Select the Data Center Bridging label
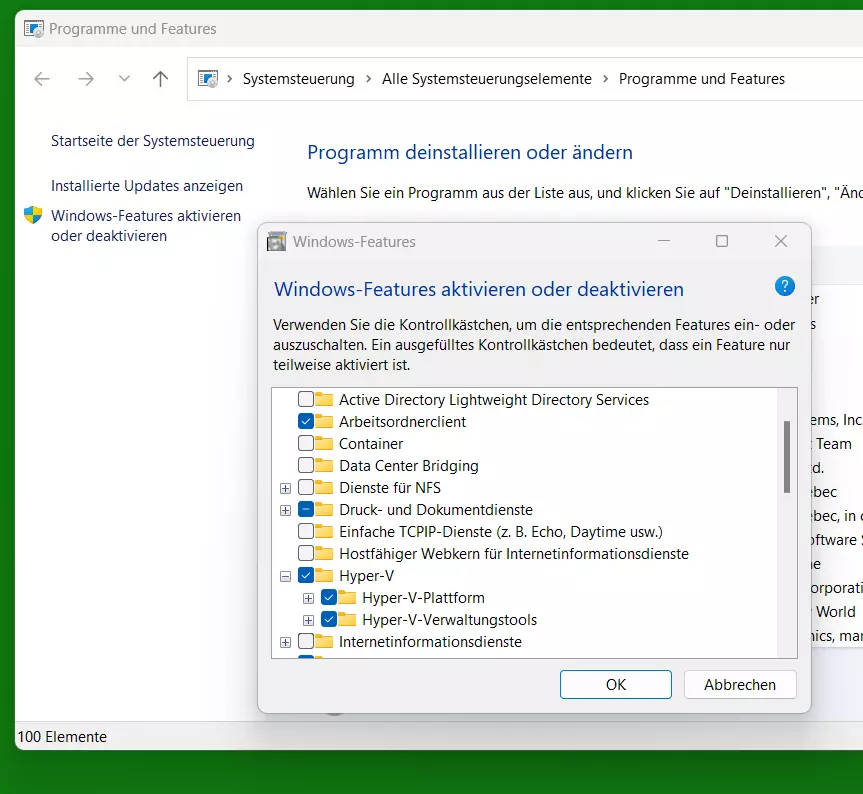 pos(409,466)
